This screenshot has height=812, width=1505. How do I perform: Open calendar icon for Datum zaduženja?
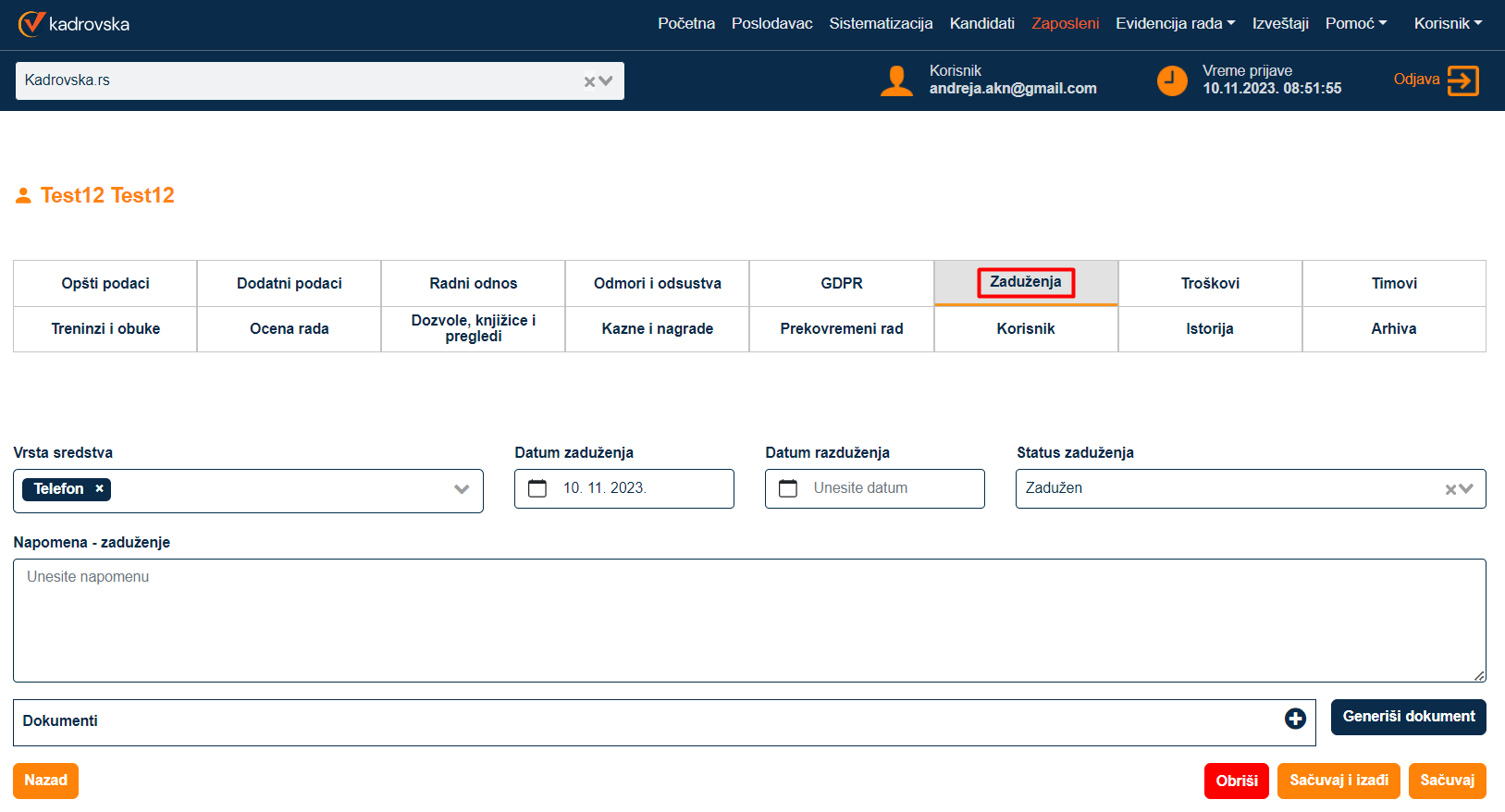click(537, 488)
